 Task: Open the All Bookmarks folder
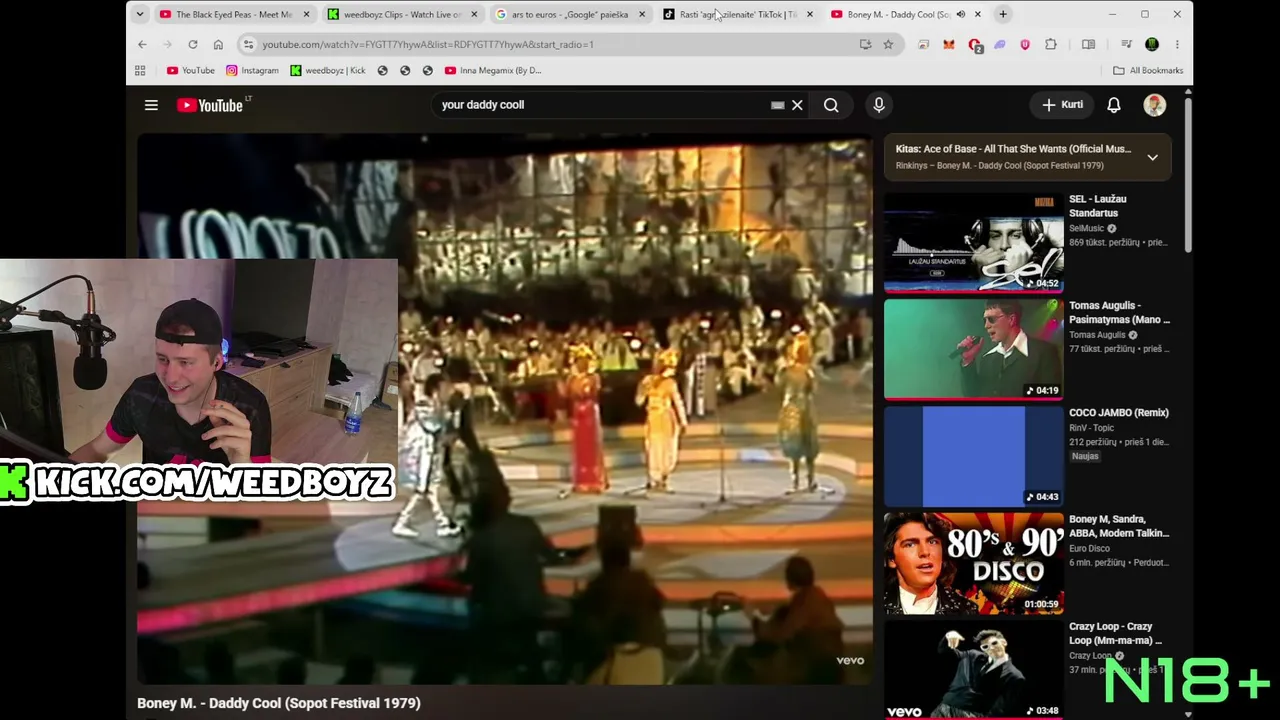(1148, 71)
